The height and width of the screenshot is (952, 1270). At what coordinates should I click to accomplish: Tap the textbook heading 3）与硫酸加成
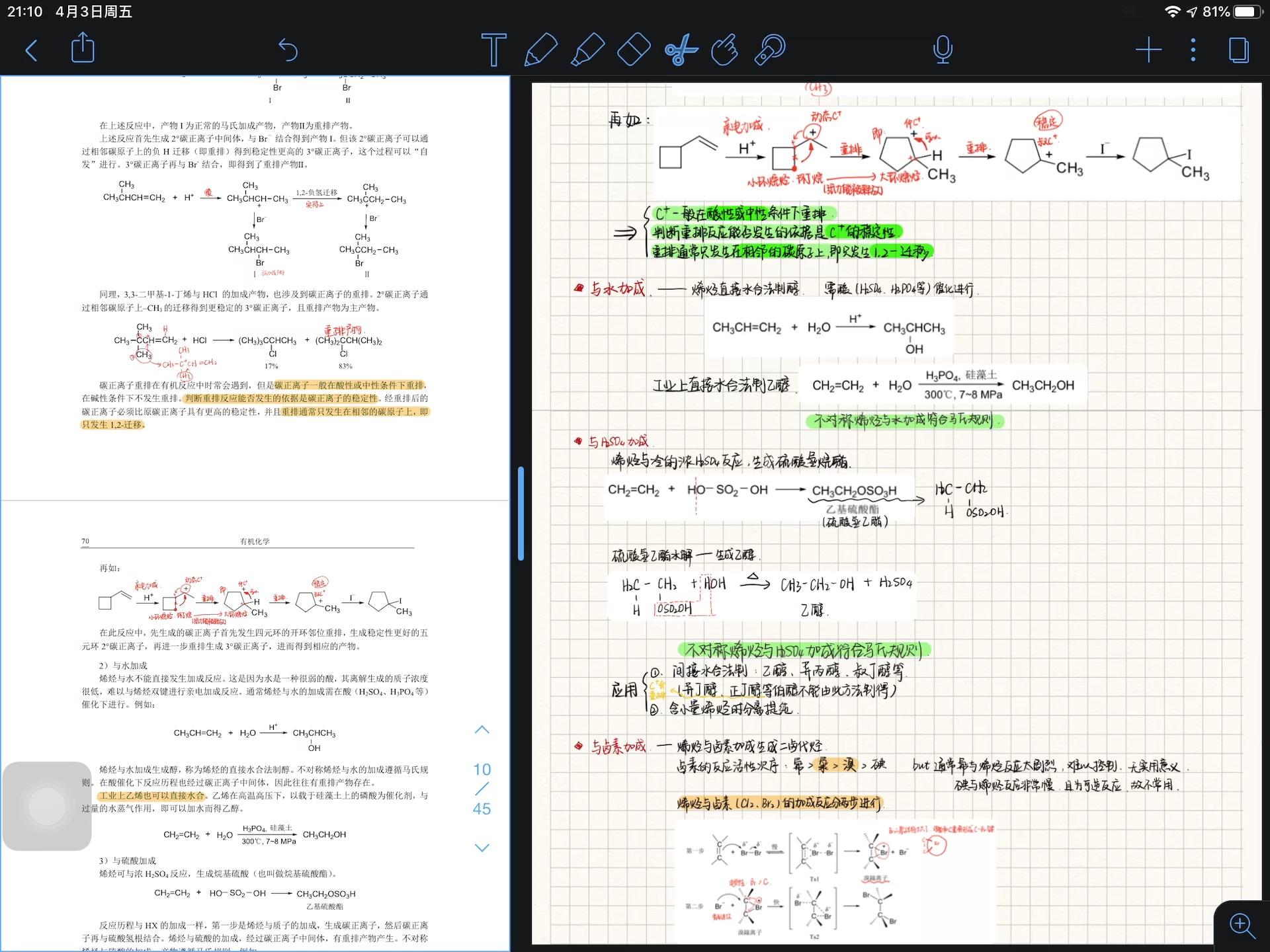tap(128, 861)
